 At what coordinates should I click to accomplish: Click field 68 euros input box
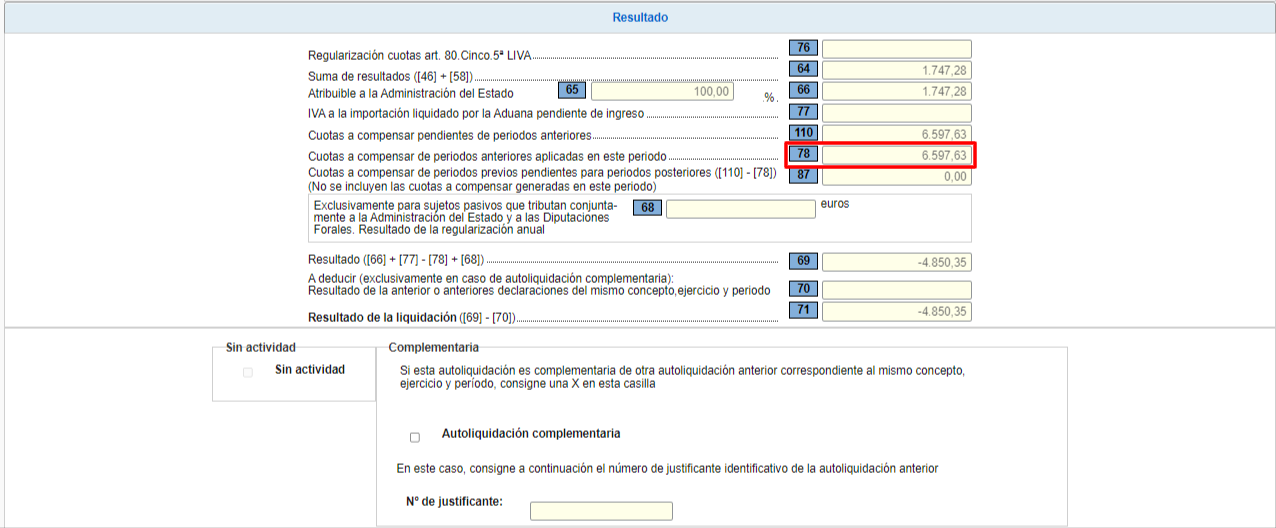pos(741,209)
